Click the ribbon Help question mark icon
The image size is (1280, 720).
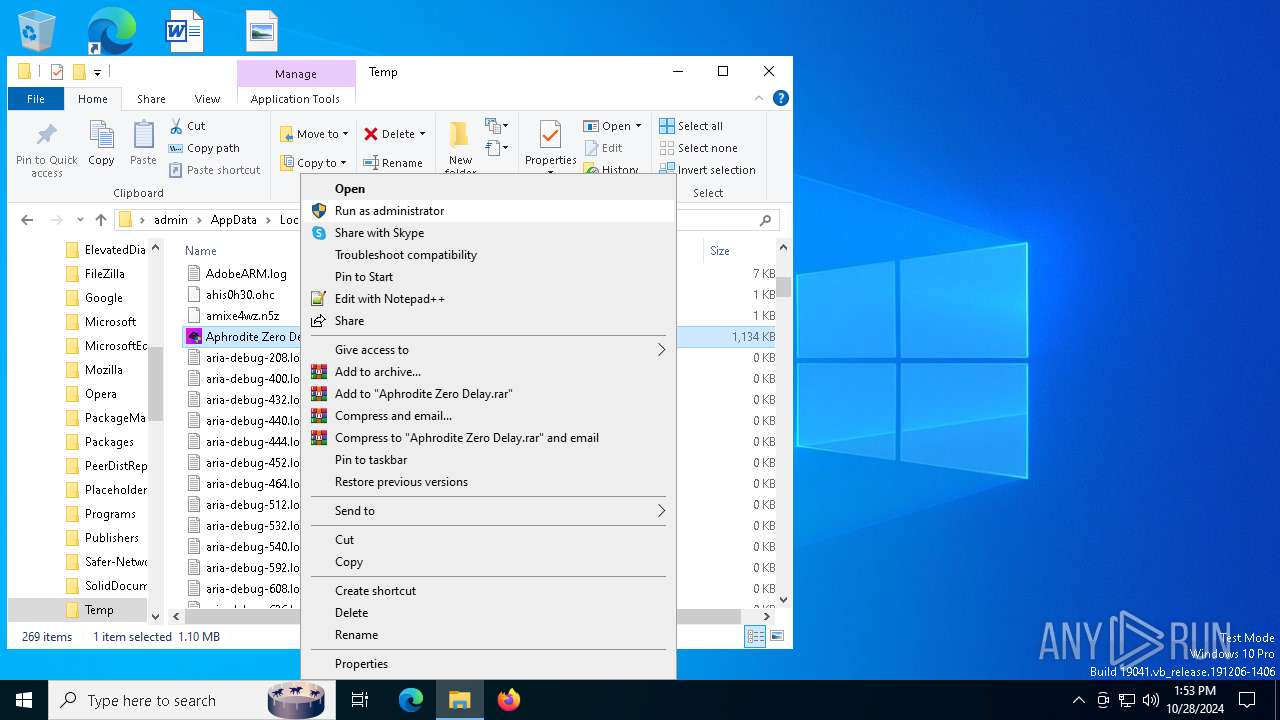781,98
